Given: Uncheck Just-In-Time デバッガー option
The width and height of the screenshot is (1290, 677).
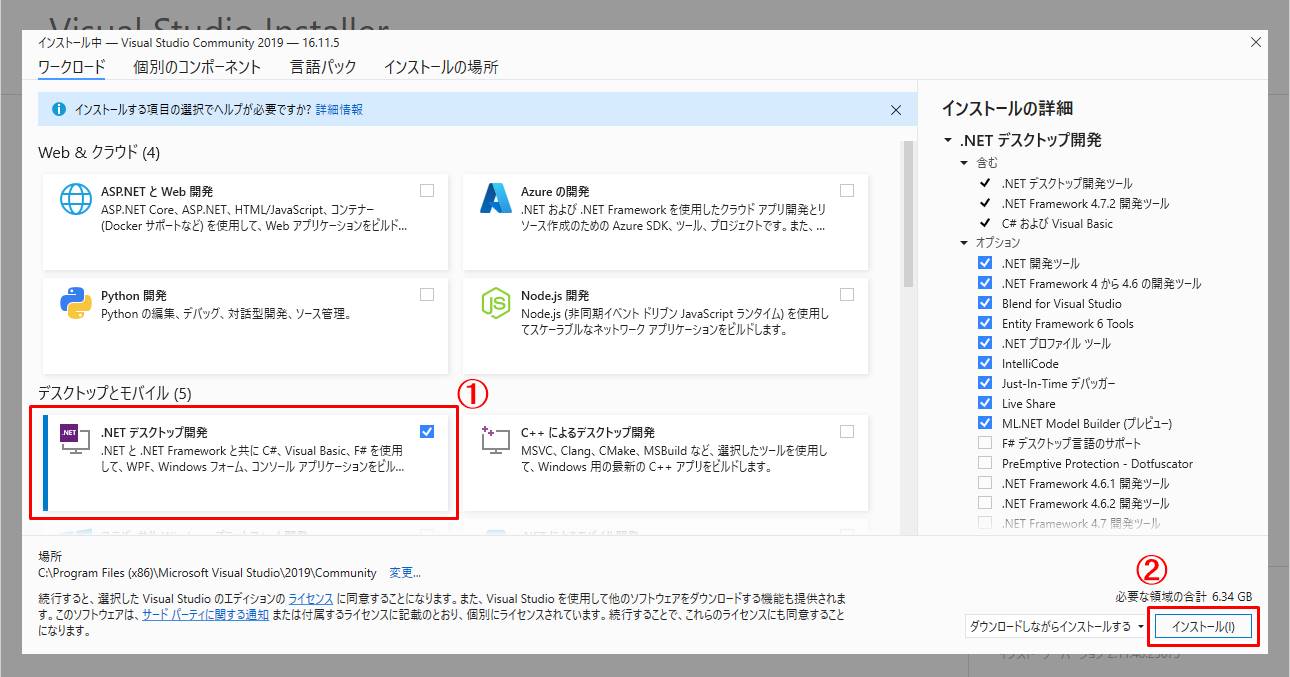Looking at the screenshot, I should click(x=985, y=383).
